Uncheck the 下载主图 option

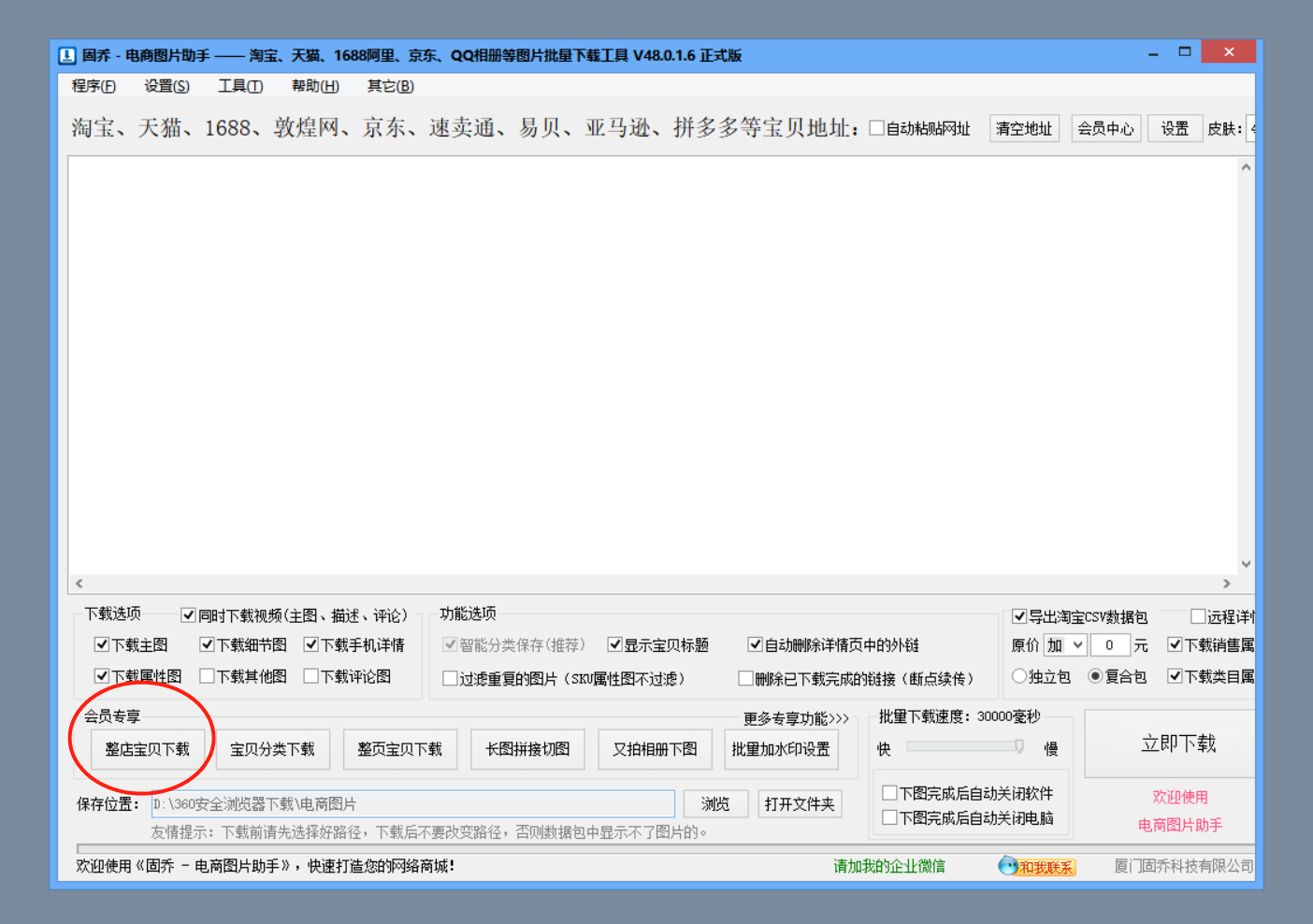pyautogui.click(x=101, y=644)
